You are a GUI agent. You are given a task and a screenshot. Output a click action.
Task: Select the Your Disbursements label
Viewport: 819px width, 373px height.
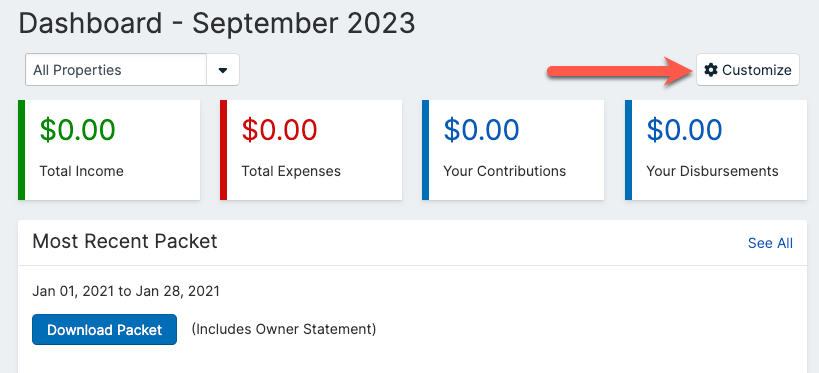point(712,171)
